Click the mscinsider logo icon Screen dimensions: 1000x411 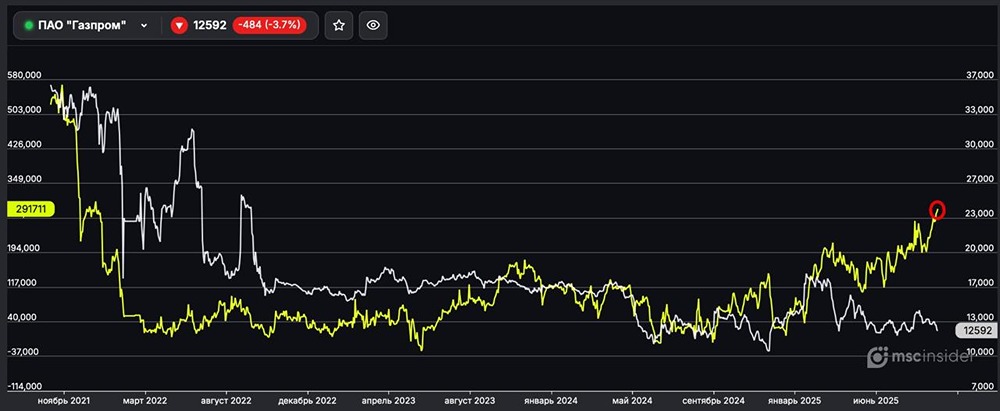click(876, 357)
